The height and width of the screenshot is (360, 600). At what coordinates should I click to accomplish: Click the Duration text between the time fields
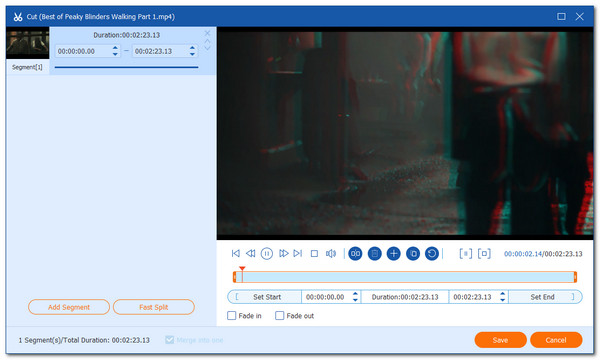click(405, 297)
